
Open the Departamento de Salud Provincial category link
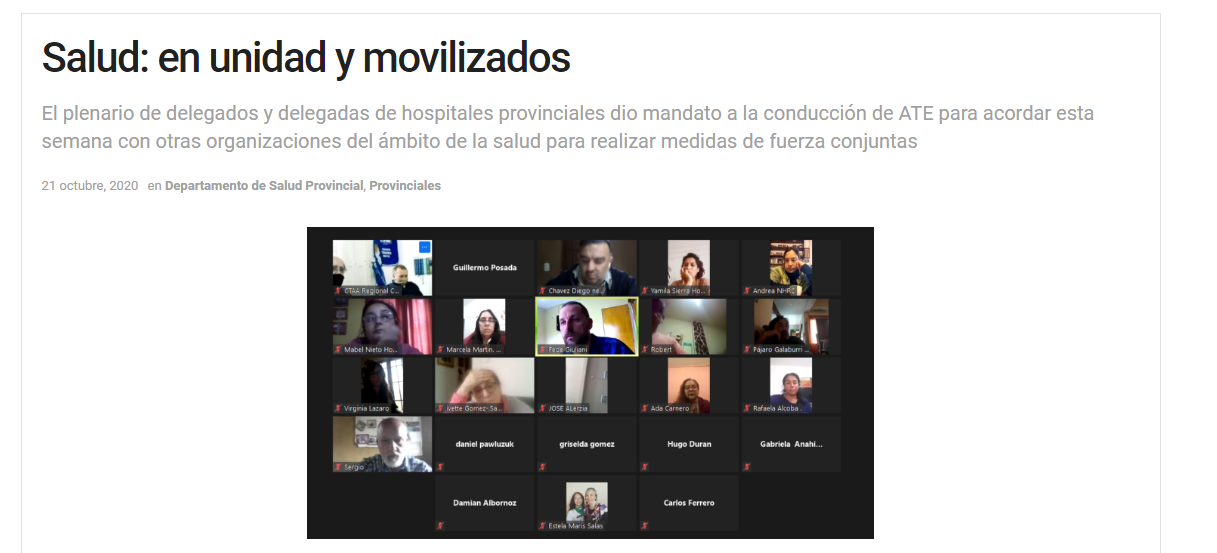(x=263, y=186)
